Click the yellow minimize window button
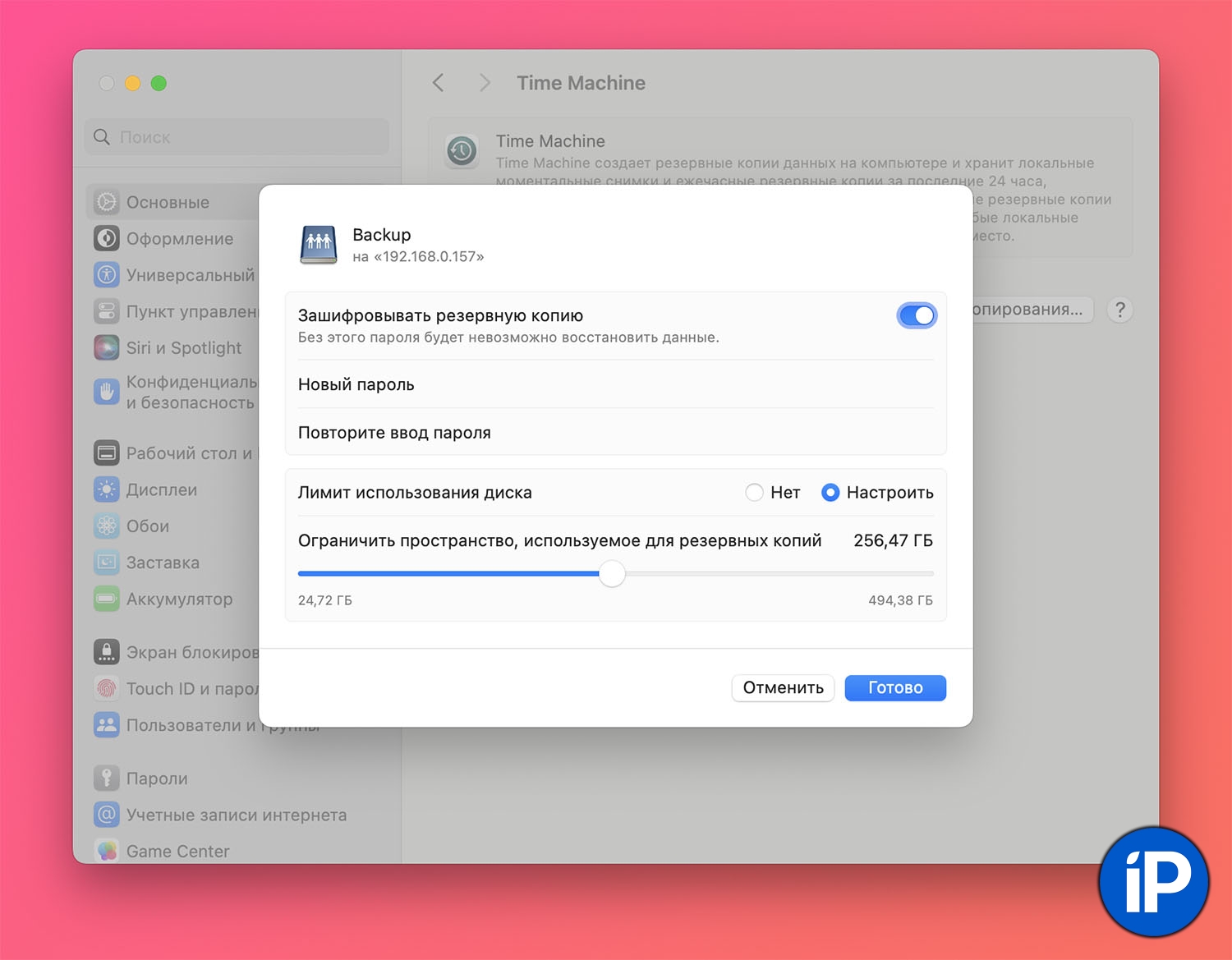This screenshot has width=1232, height=960. click(x=132, y=83)
